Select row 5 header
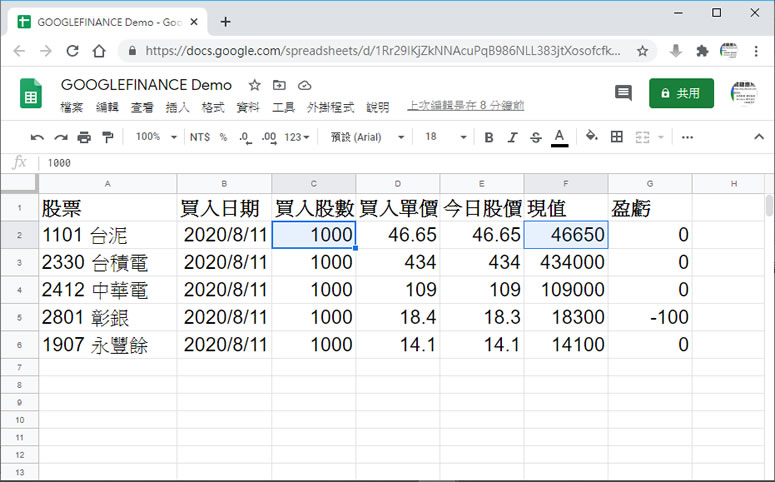The width and height of the screenshot is (775, 482). [x=19, y=317]
